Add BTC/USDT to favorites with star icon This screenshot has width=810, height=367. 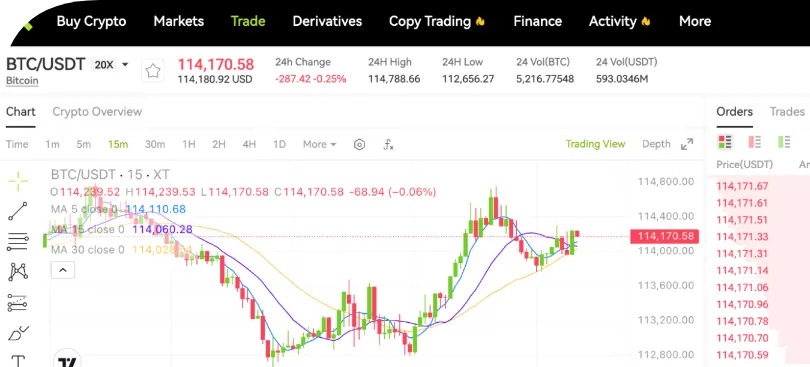152,71
